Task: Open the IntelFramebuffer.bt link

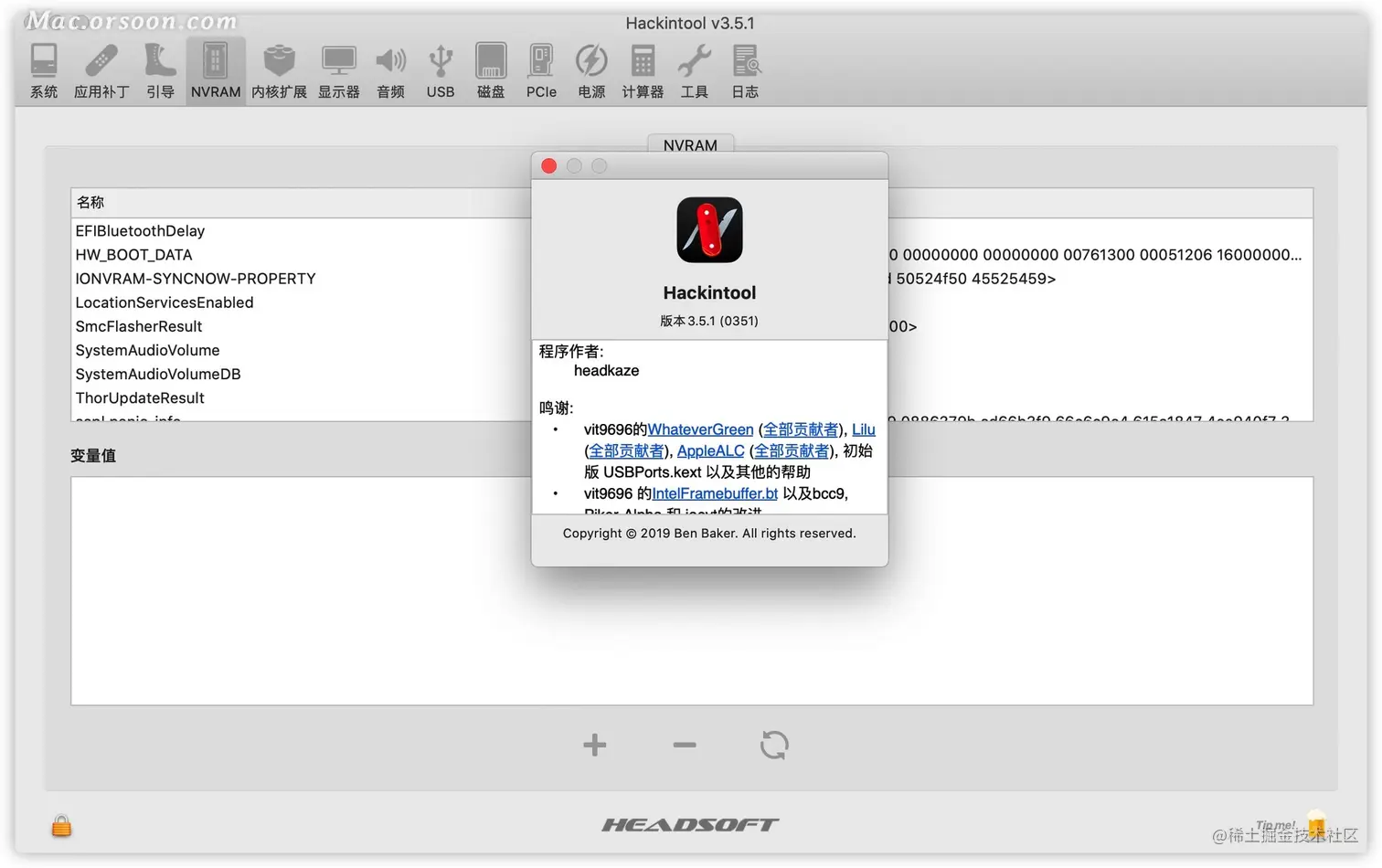Action: pos(715,493)
